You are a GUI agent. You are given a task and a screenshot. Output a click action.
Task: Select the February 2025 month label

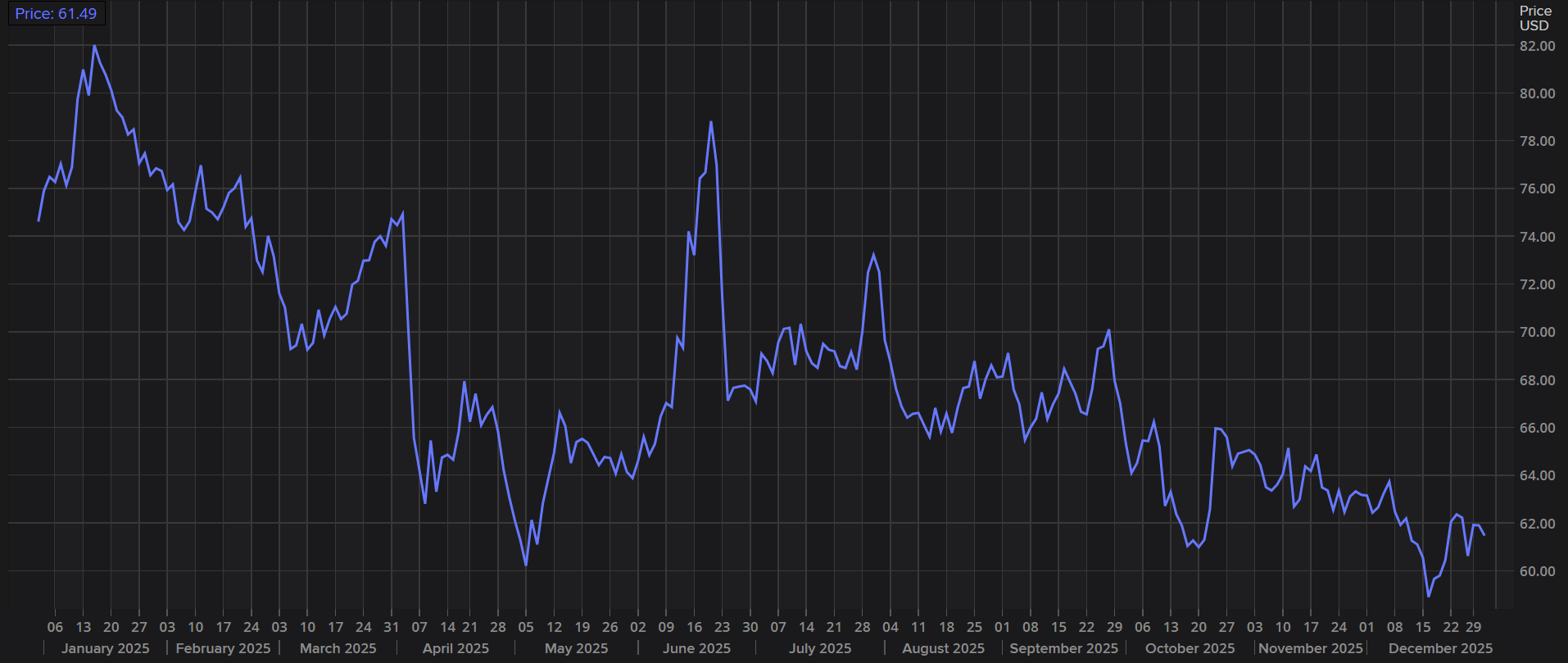click(x=223, y=648)
